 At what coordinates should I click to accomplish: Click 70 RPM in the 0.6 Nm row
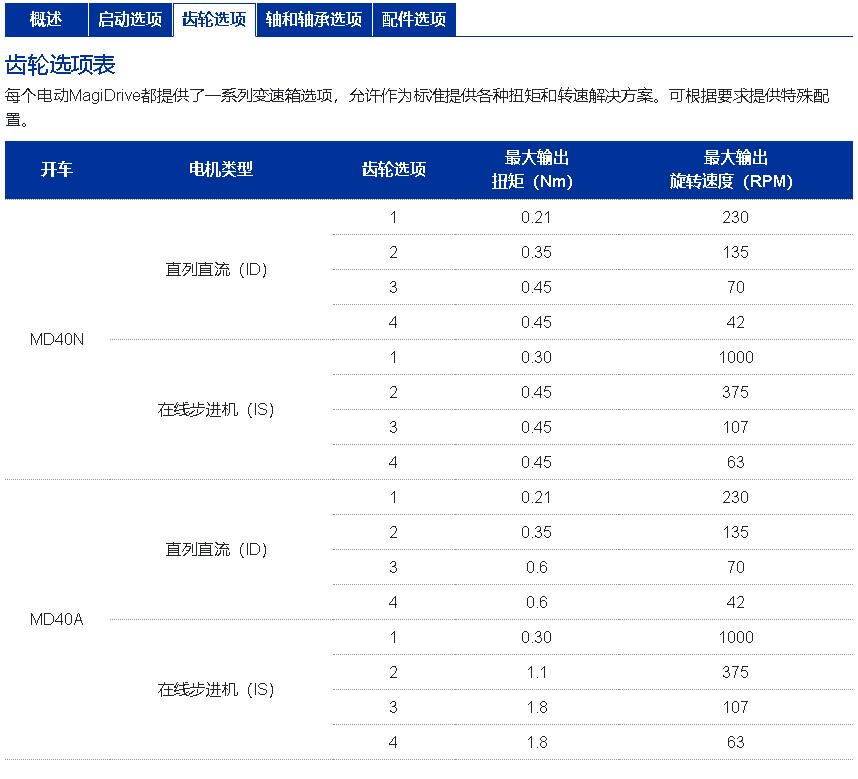pos(735,567)
